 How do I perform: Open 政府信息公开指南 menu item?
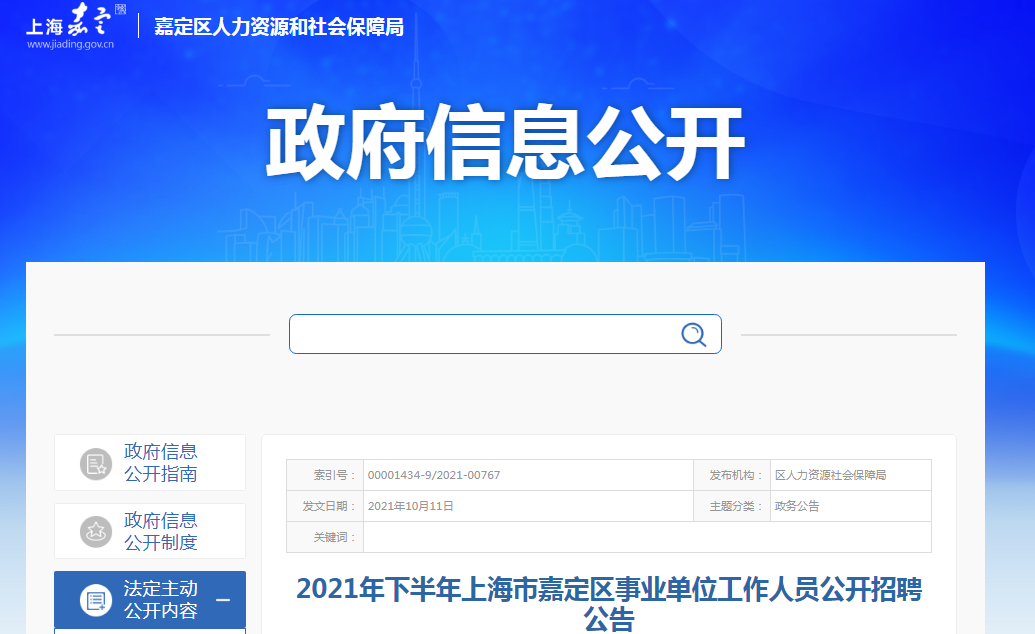150,462
